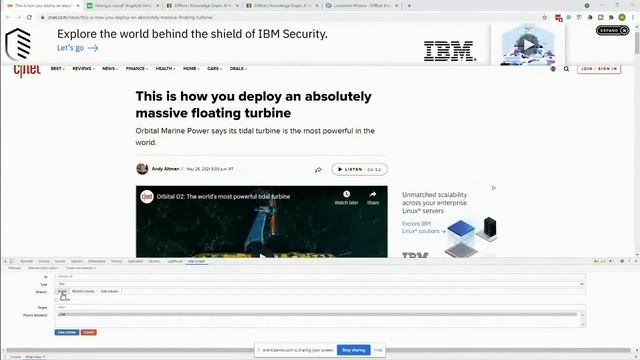This screenshot has width=640, height=360.
Task: Expand the Best menu in CNET navigation
Action: pos(58,69)
